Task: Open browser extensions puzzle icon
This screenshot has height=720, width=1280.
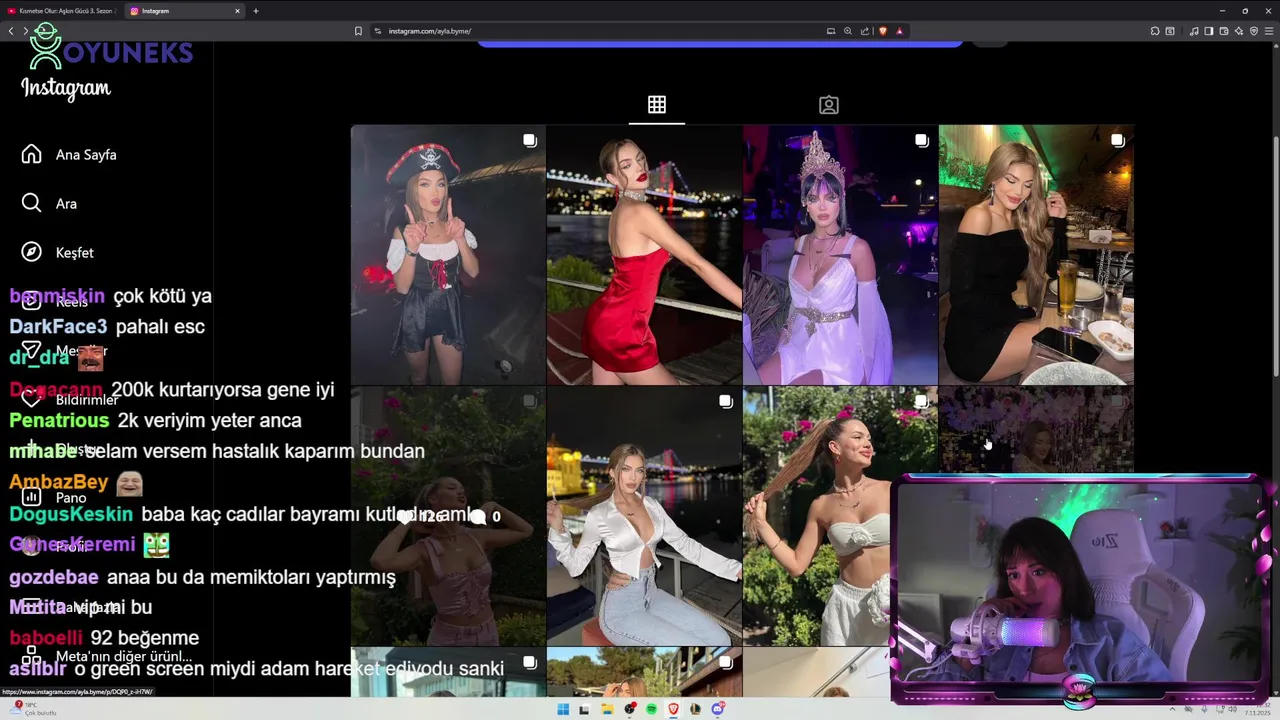Action: tap(1155, 31)
